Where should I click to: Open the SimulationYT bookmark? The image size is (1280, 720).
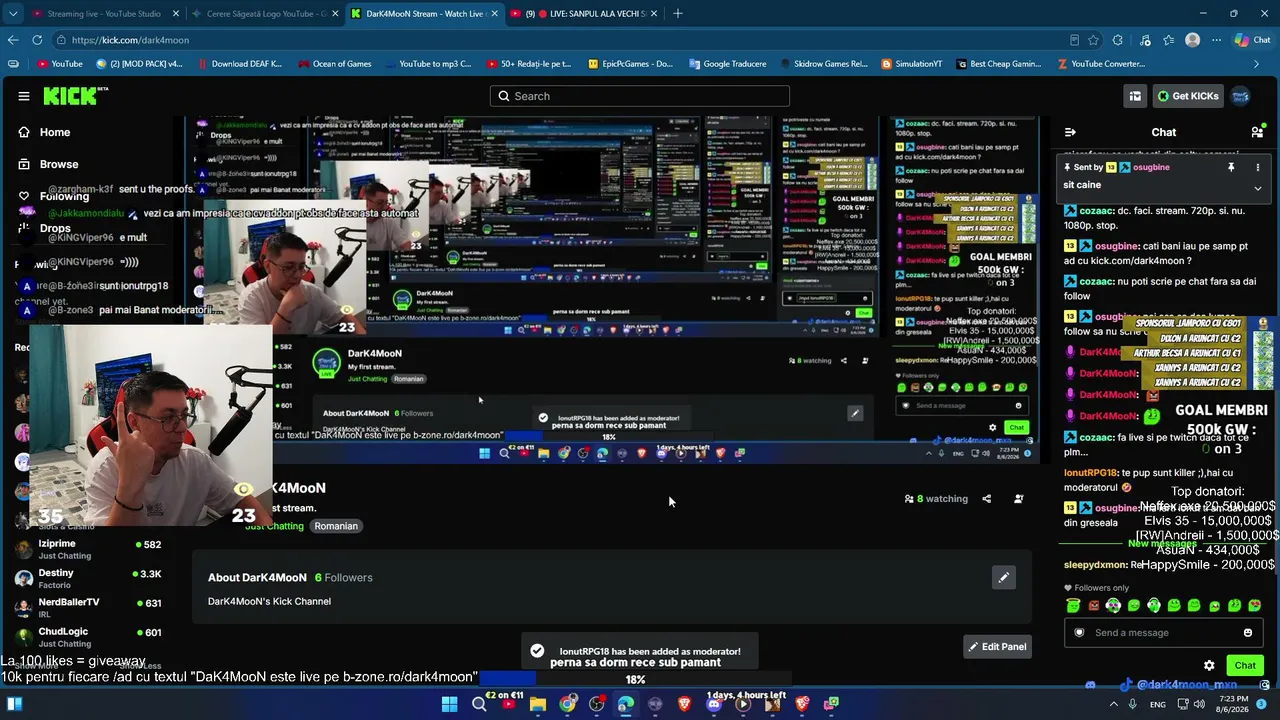[x=911, y=64]
